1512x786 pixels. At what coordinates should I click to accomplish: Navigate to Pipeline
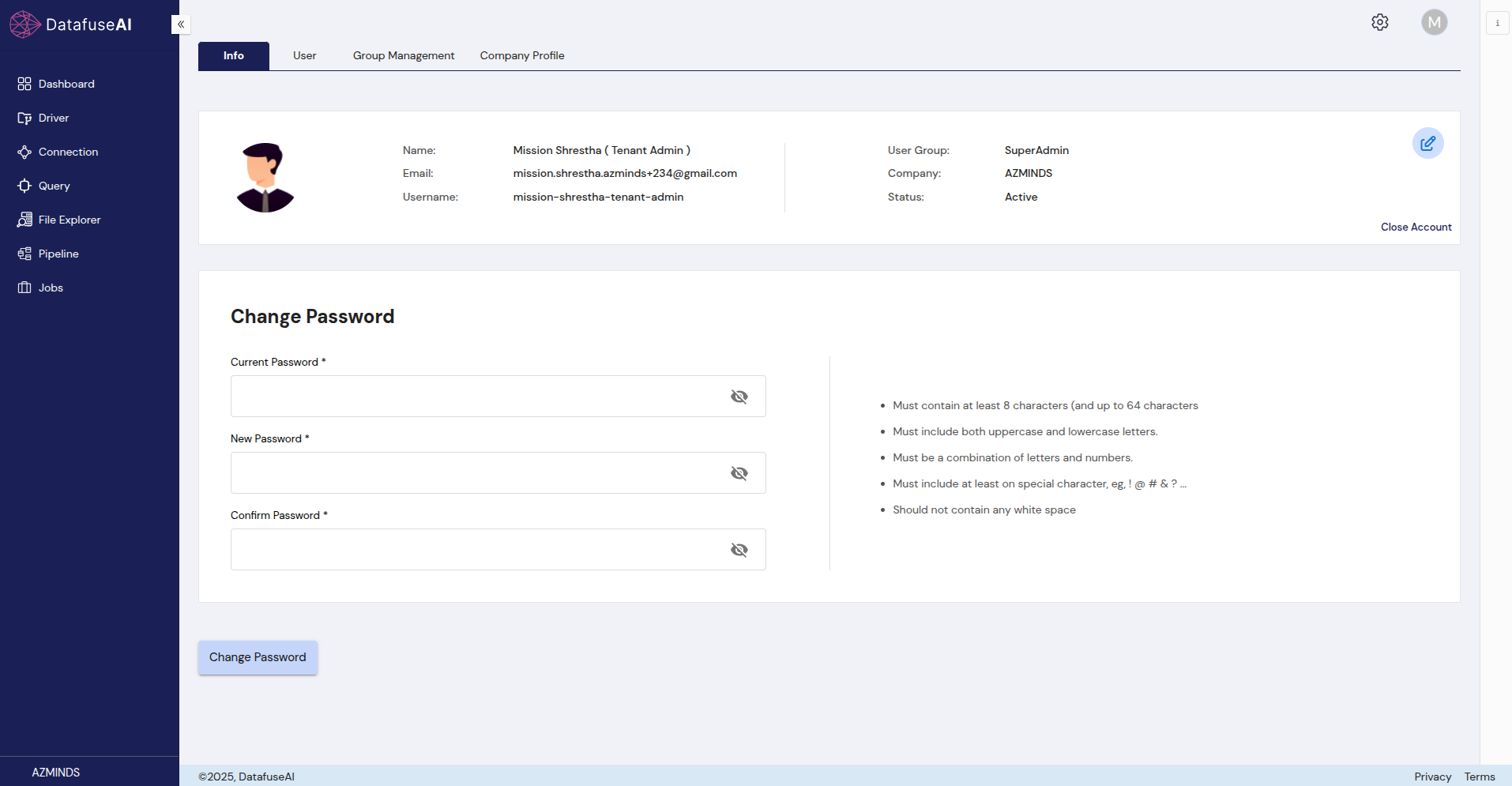coord(58,254)
